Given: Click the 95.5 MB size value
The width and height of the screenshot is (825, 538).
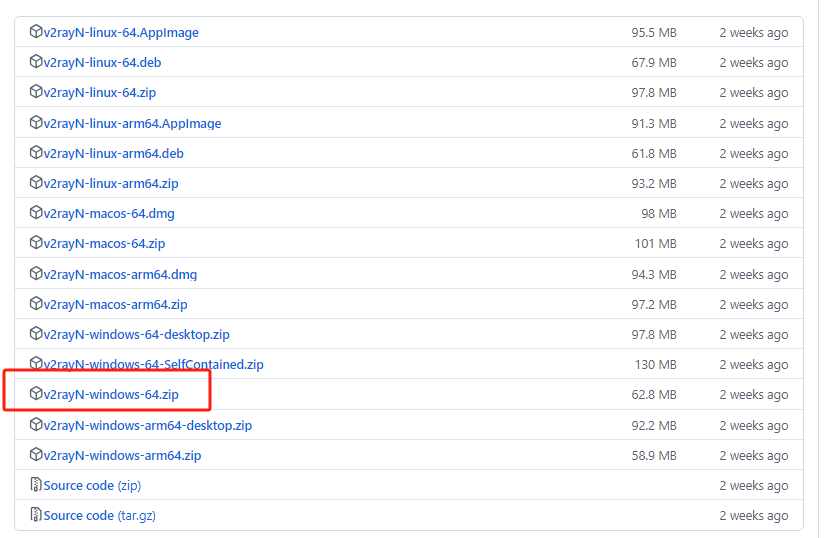Looking at the screenshot, I should pos(654,33).
